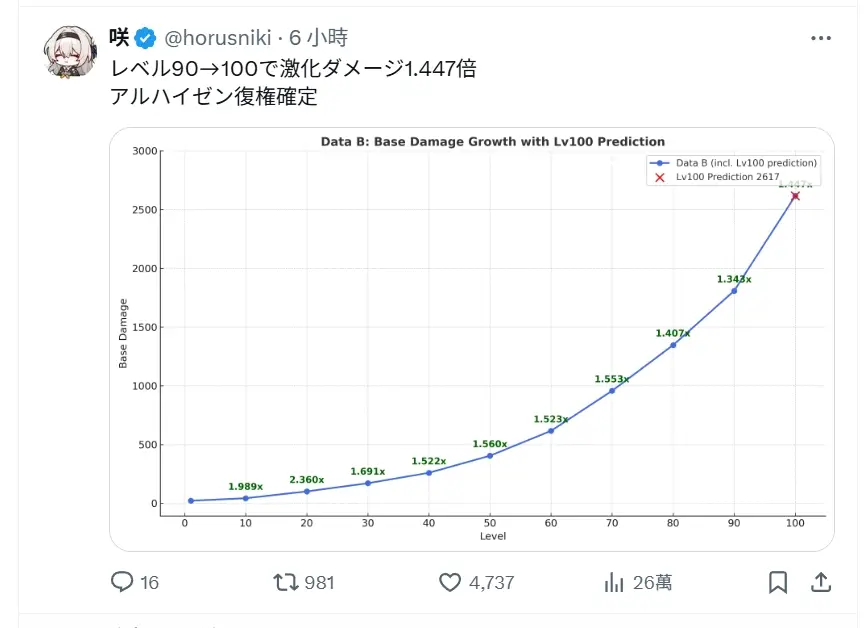Click the reply speech bubble icon

(122, 582)
